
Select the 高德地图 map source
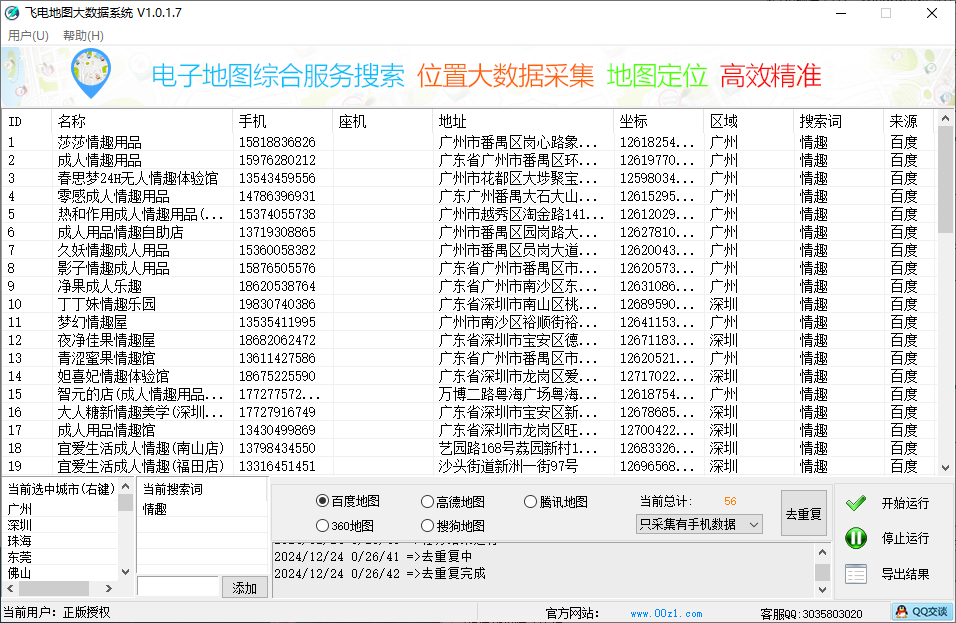click(428, 502)
